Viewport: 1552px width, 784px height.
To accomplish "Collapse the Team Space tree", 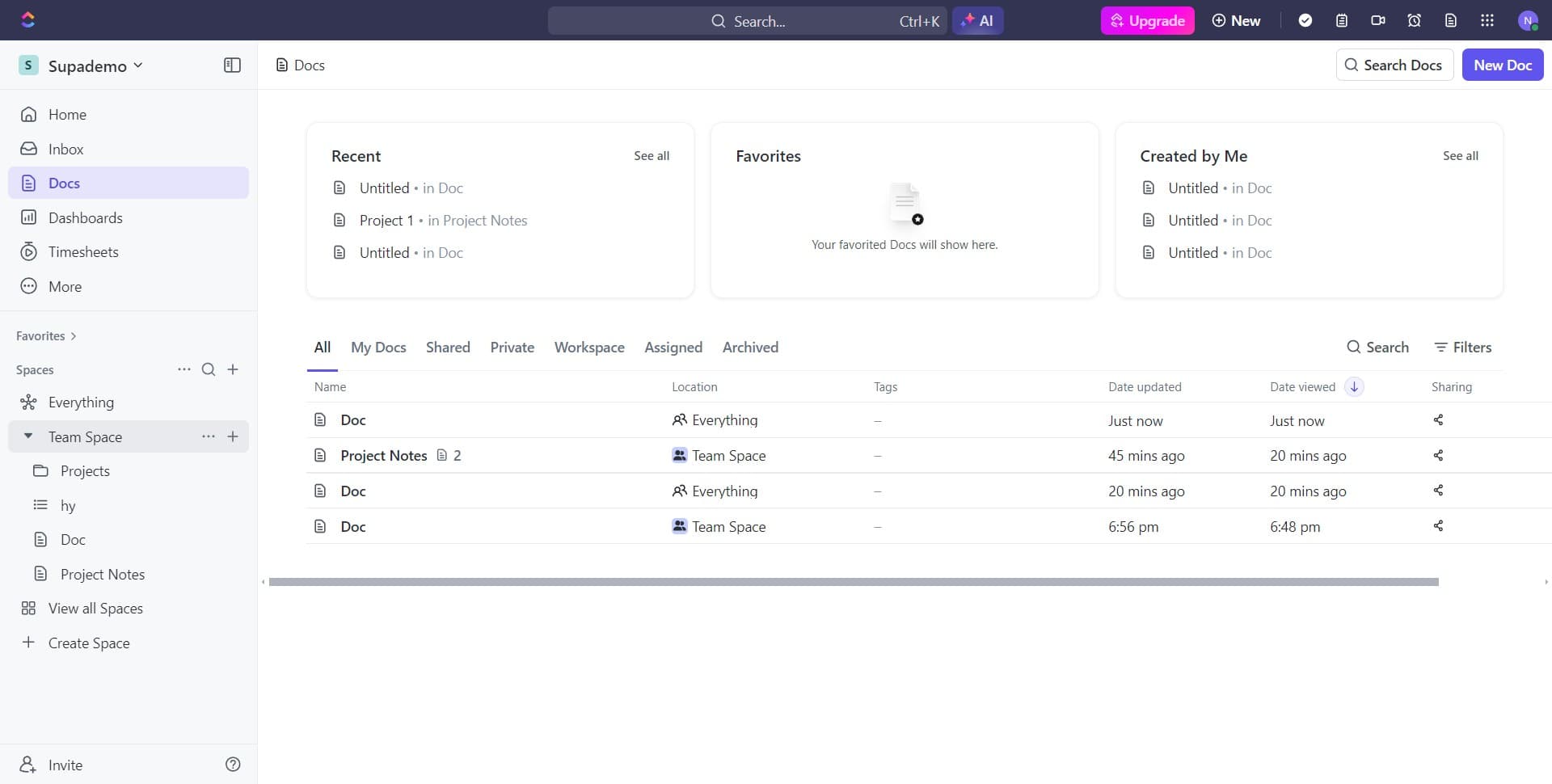I will [28, 436].
